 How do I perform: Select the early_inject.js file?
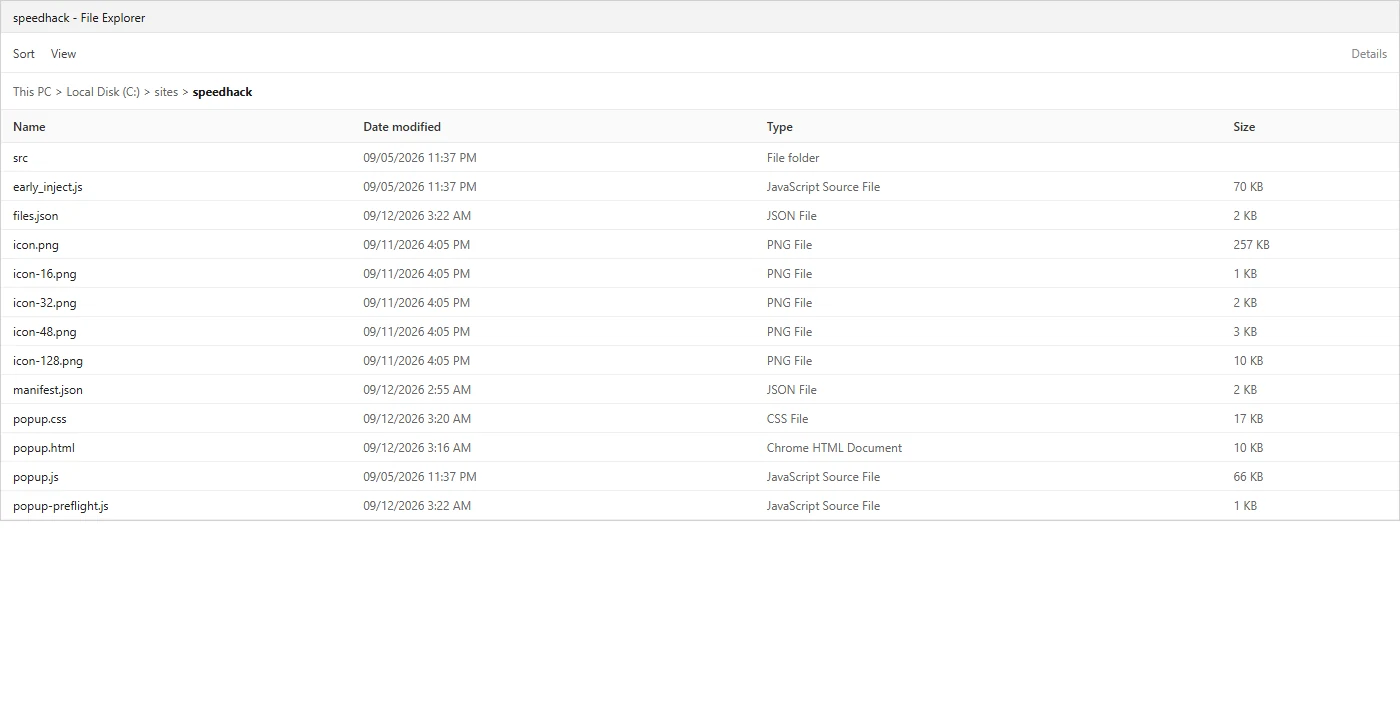tap(700, 187)
